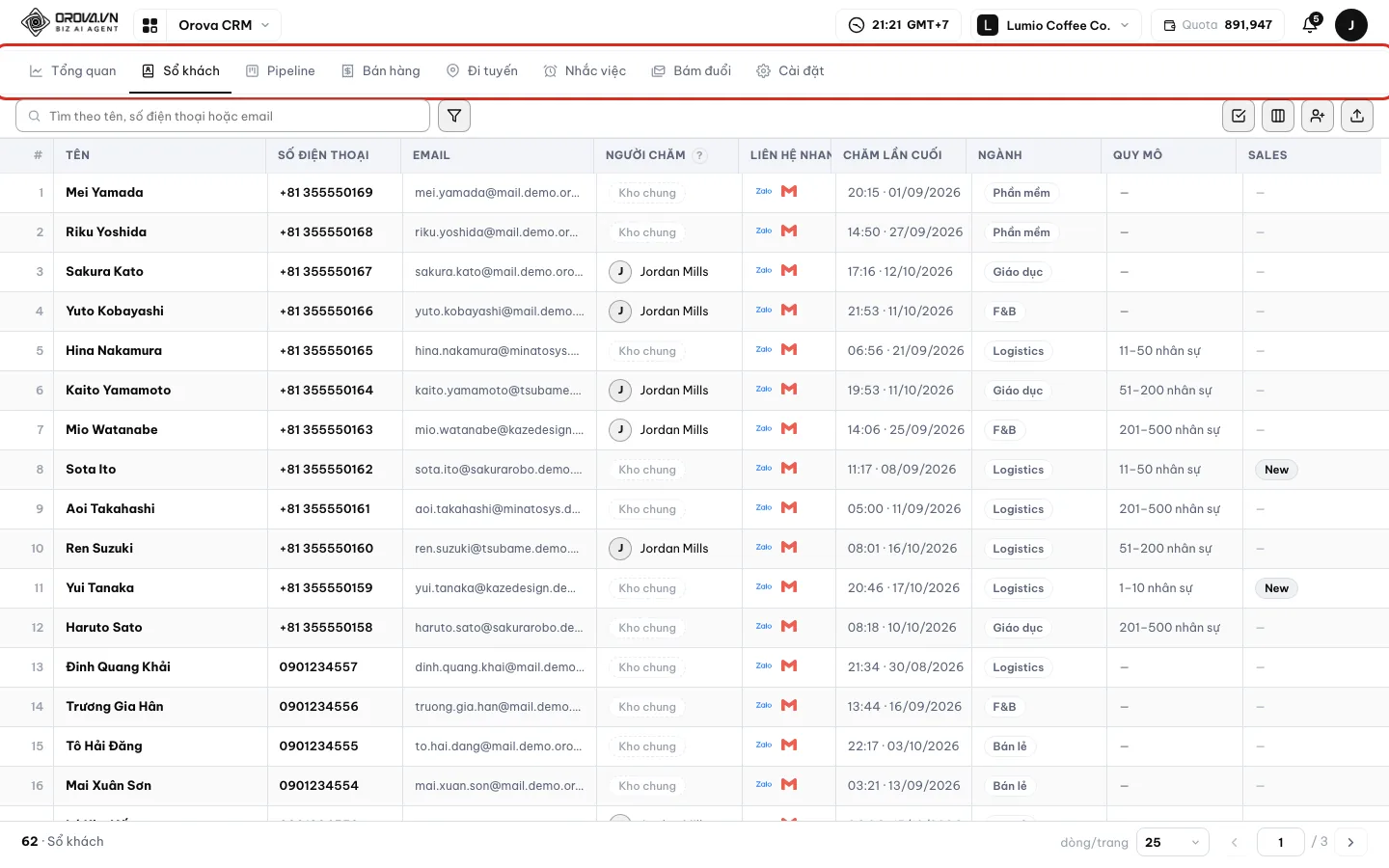1389x868 pixels.
Task: Click the Quota 891,947 indicator
Action: 1217,25
